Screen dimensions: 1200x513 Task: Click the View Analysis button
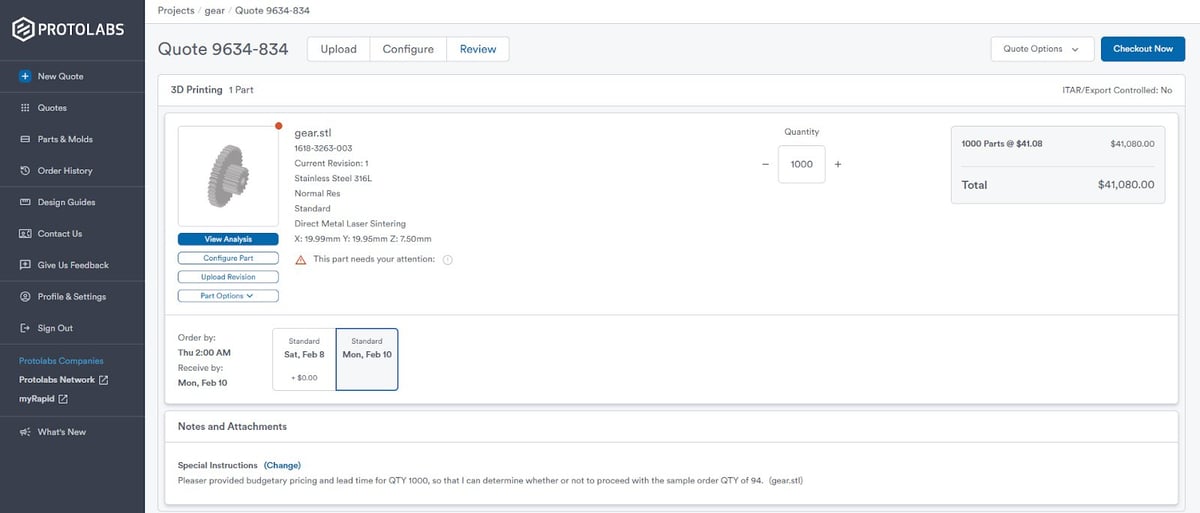[228, 239]
